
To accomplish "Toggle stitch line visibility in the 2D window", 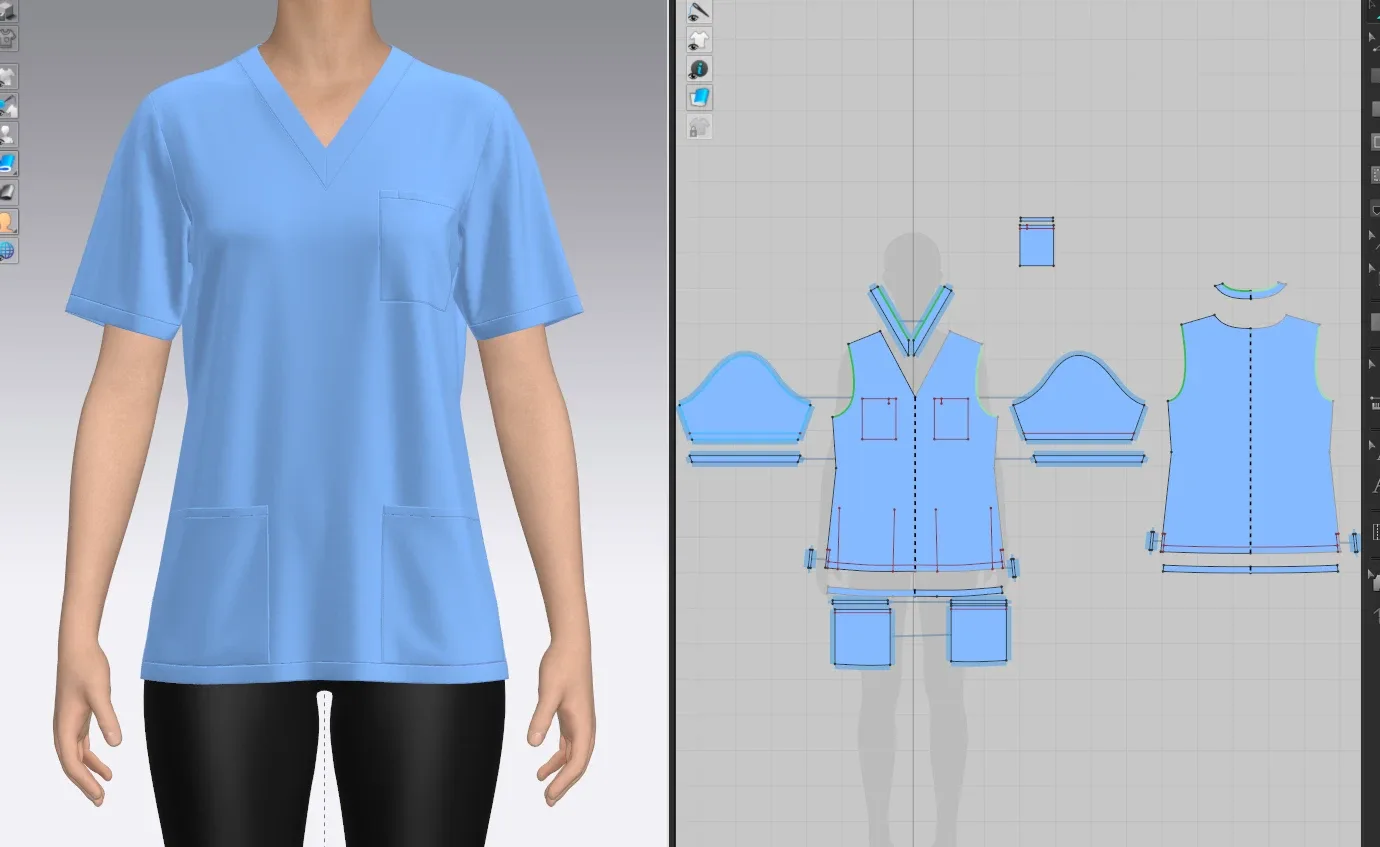I will (x=699, y=11).
